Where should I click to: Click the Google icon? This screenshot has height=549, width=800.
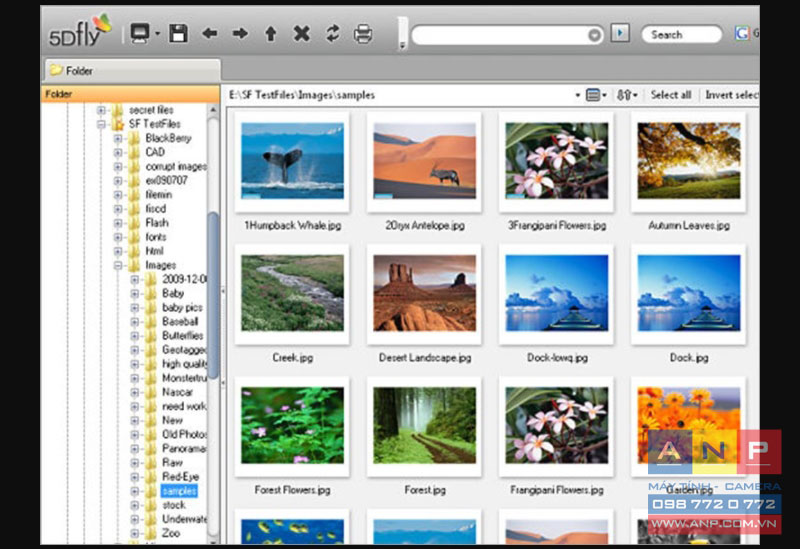(x=742, y=34)
